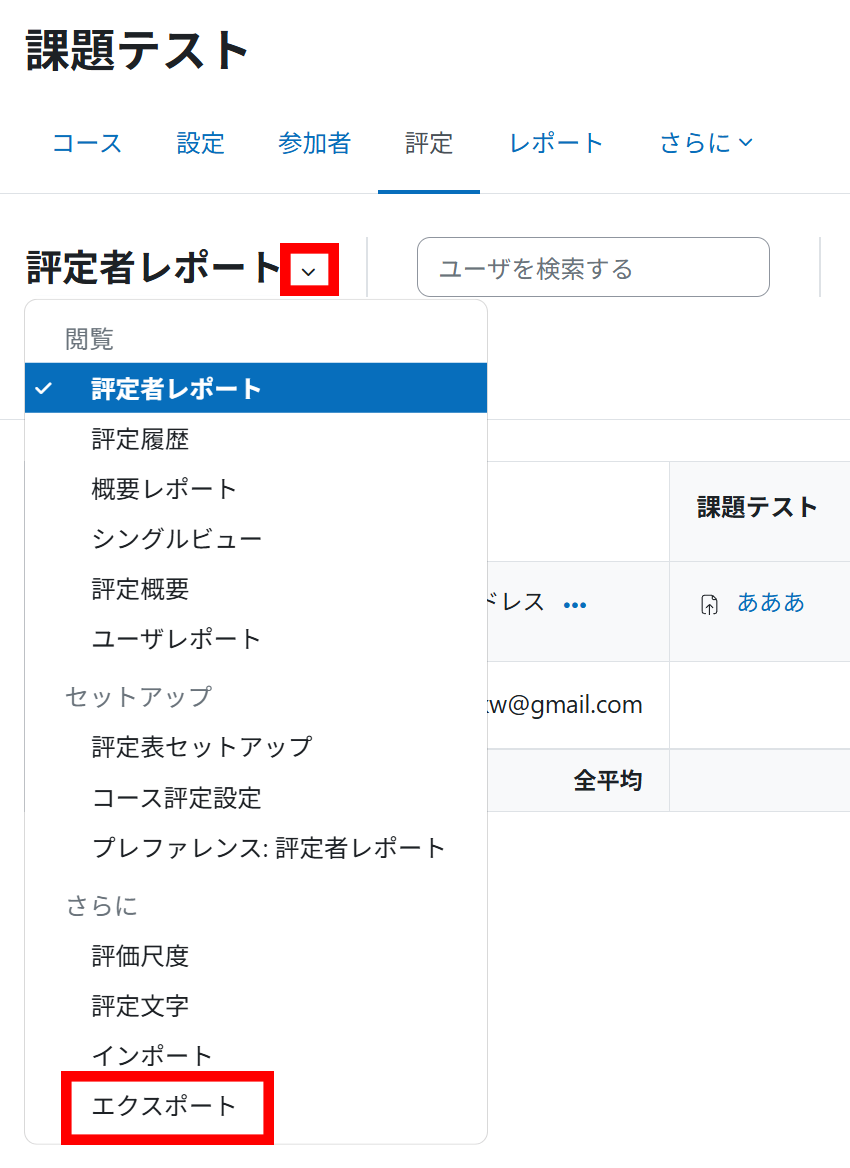Click the assignment file icon beside あああ
Image resolution: width=850 pixels, height=1168 pixels.
click(709, 604)
